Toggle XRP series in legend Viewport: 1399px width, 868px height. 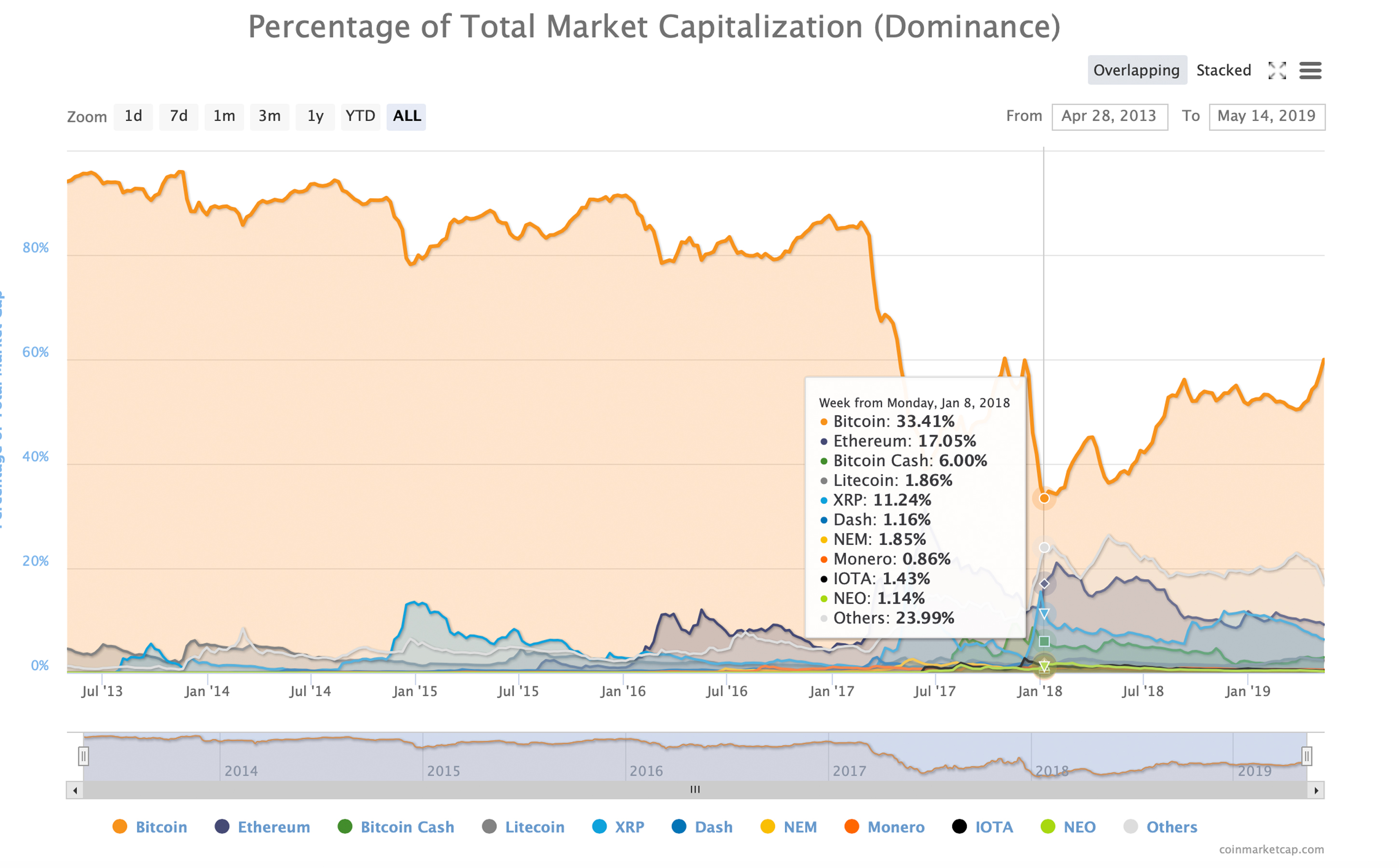(x=618, y=827)
